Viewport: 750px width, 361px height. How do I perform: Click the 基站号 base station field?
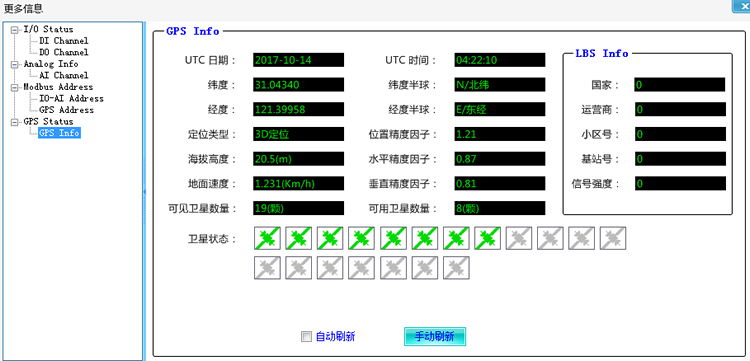pyautogui.click(x=680, y=159)
